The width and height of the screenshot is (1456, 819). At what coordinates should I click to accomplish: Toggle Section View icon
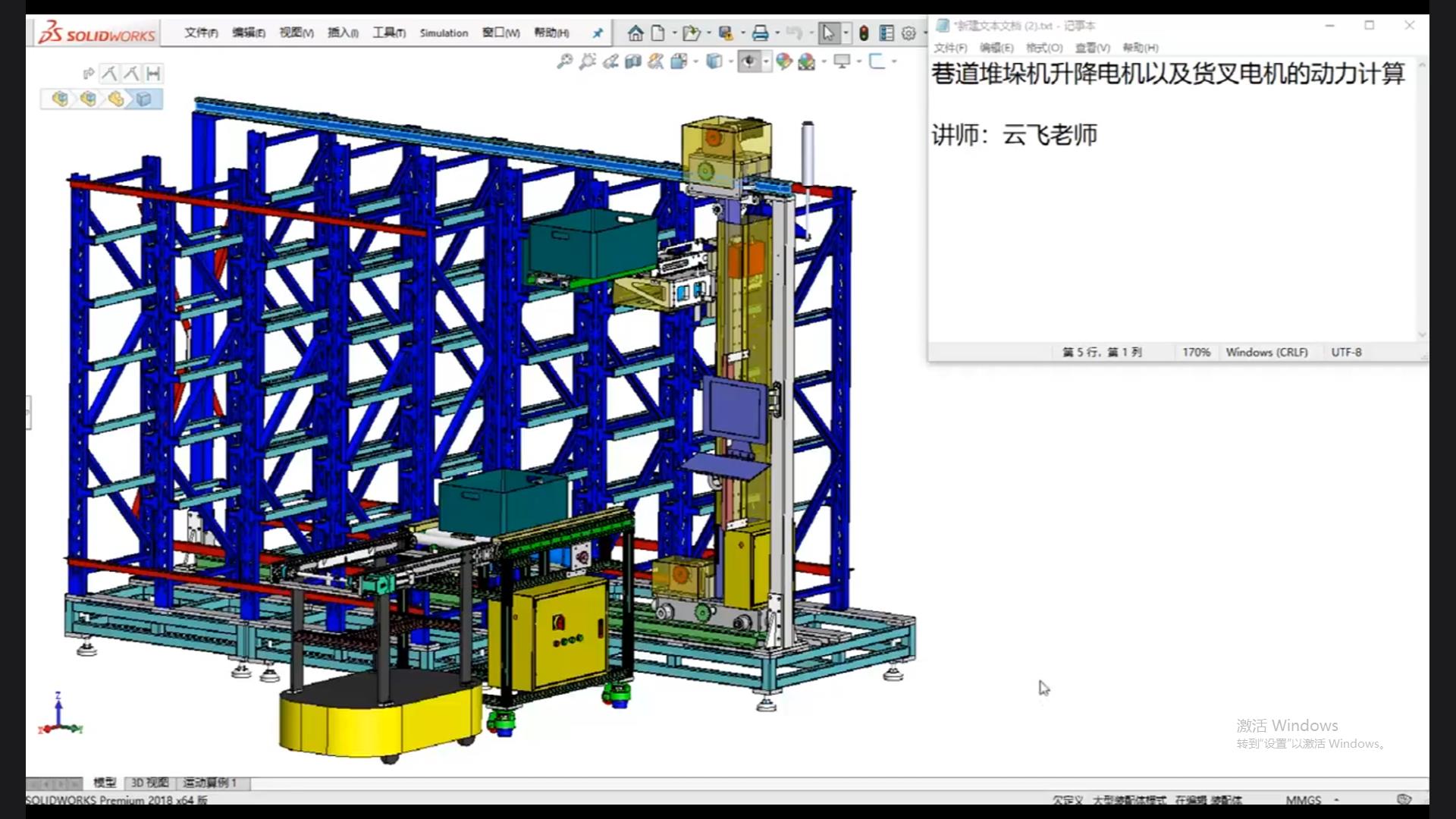[633, 61]
